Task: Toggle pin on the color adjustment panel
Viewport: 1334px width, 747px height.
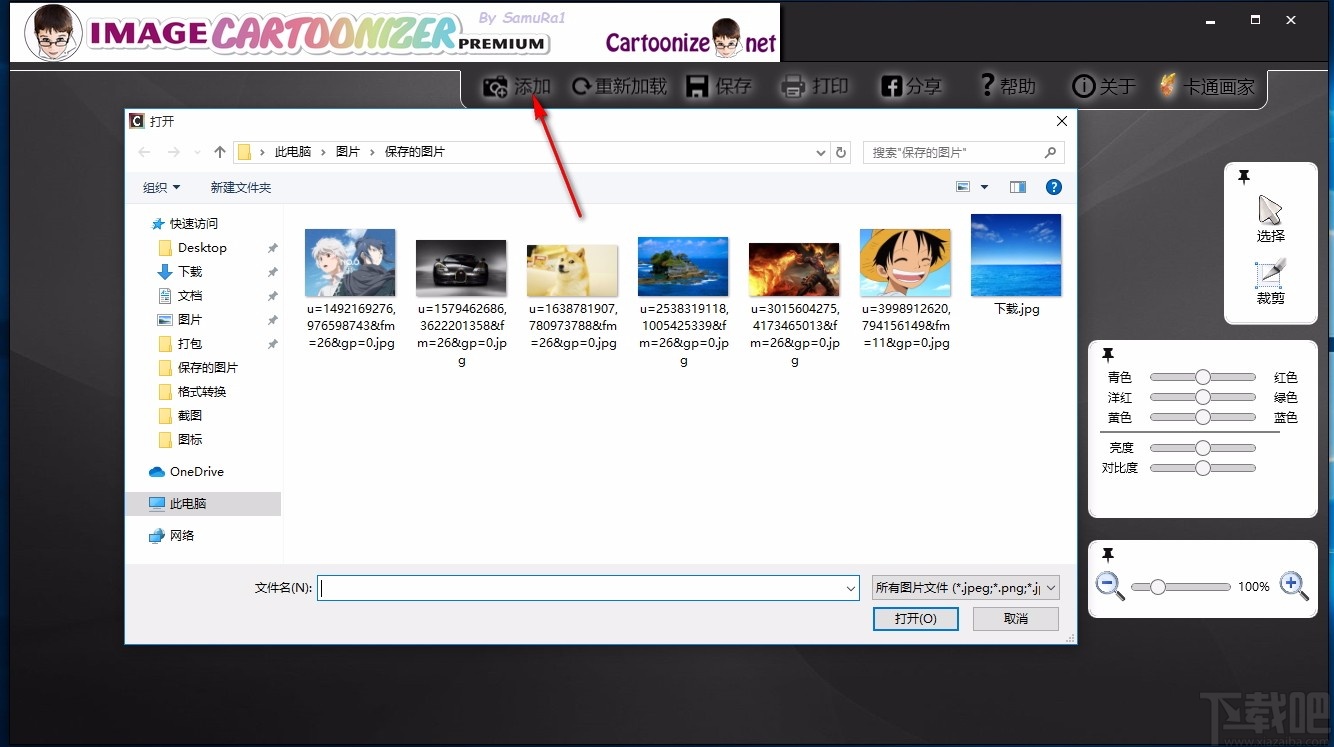Action: [x=1108, y=355]
